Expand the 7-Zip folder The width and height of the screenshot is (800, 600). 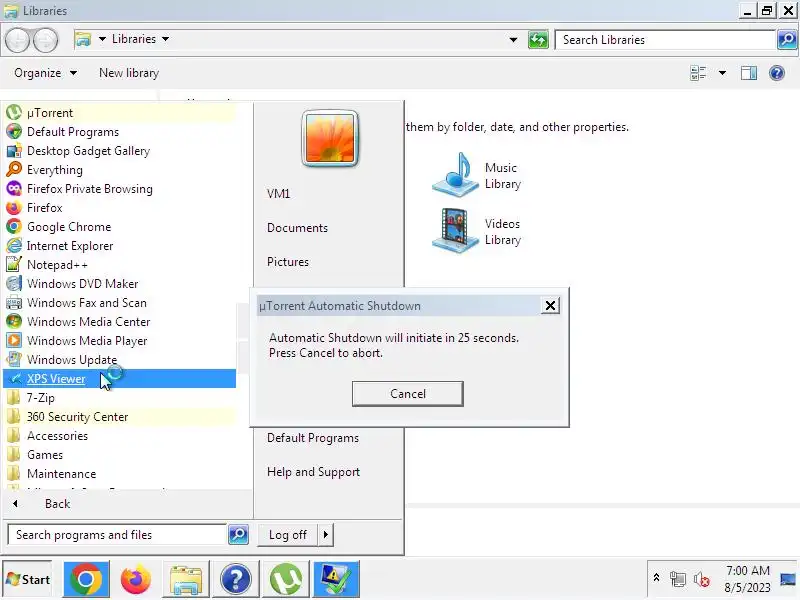pos(120,397)
